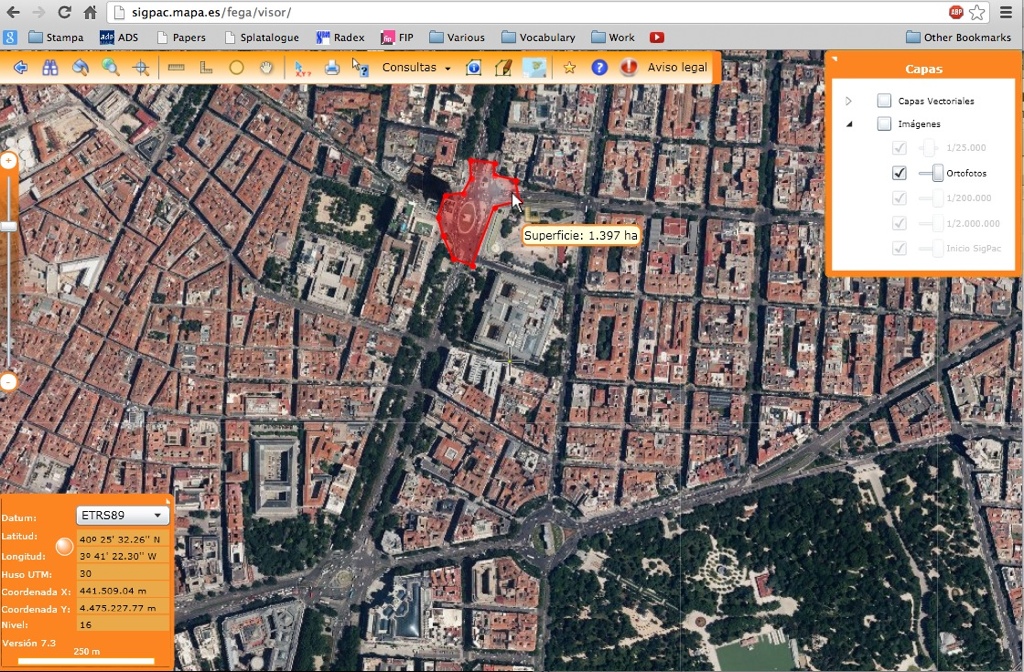Click the crosshair center map tool
The image size is (1024, 672).
[x=141, y=68]
